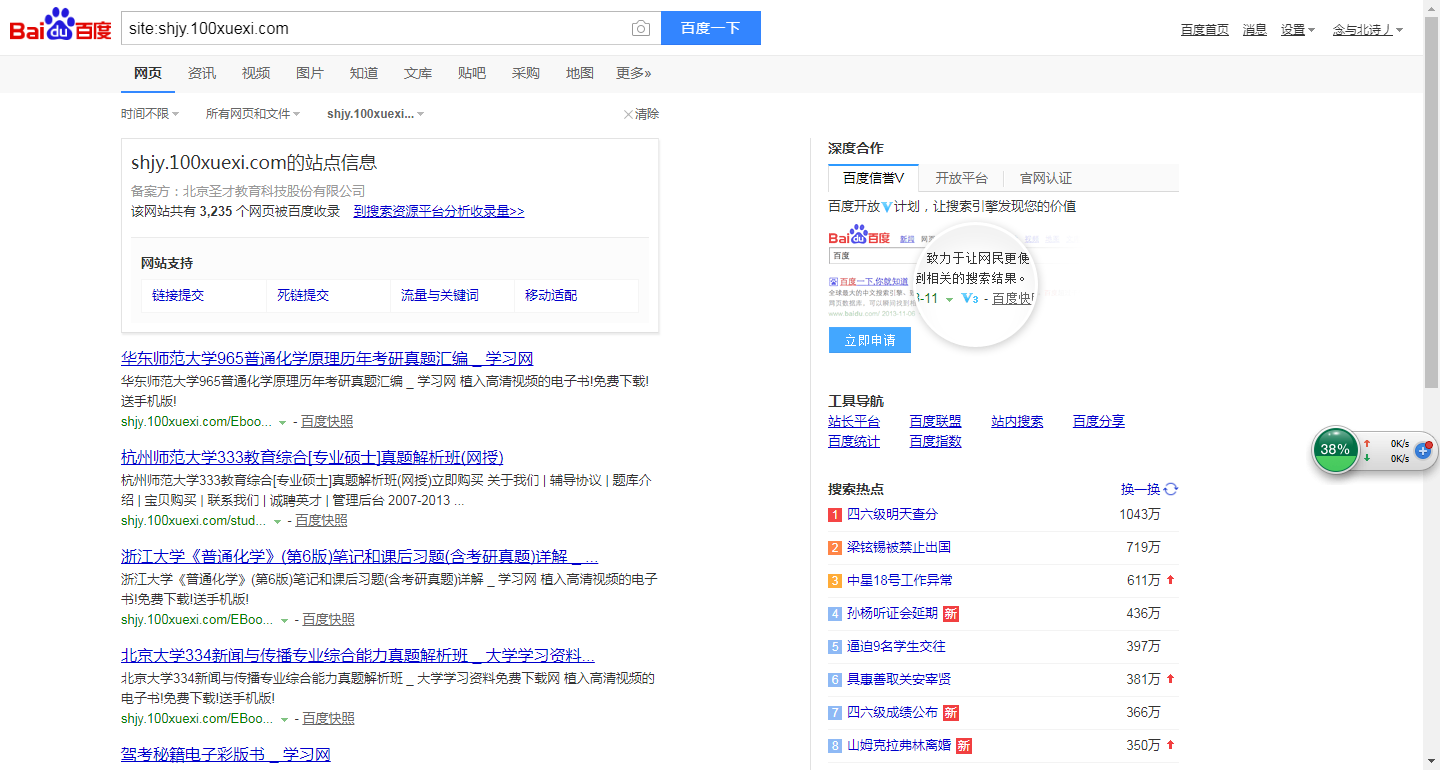The height and width of the screenshot is (770, 1440).
Task: Click red up arrow beside 611万
Action: [x=1170, y=580]
